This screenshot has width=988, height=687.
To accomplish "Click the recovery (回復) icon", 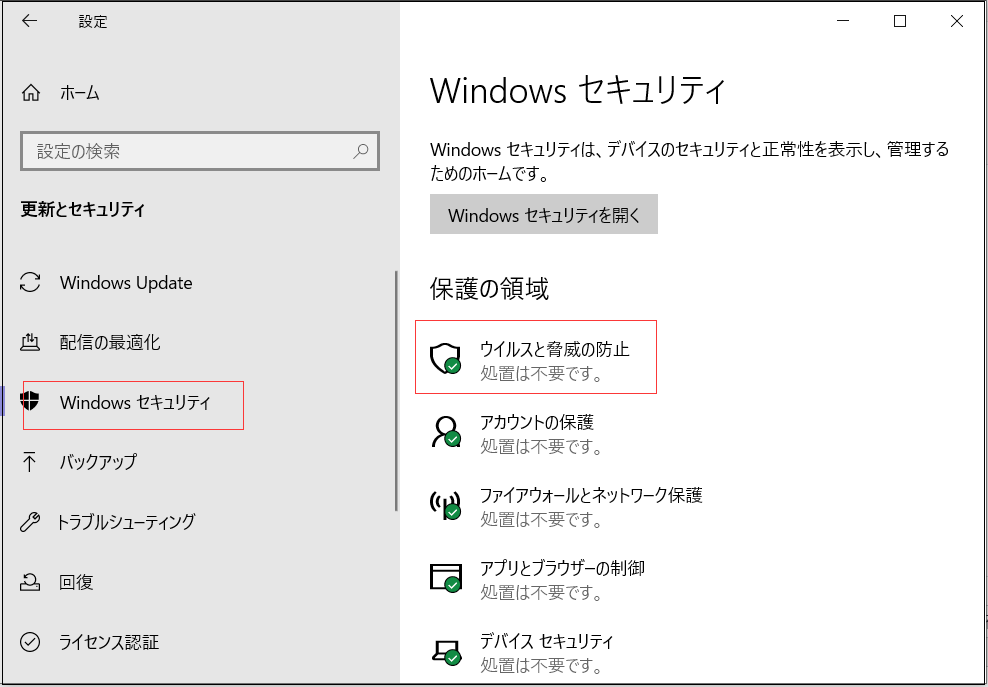I will pyautogui.click(x=30, y=582).
